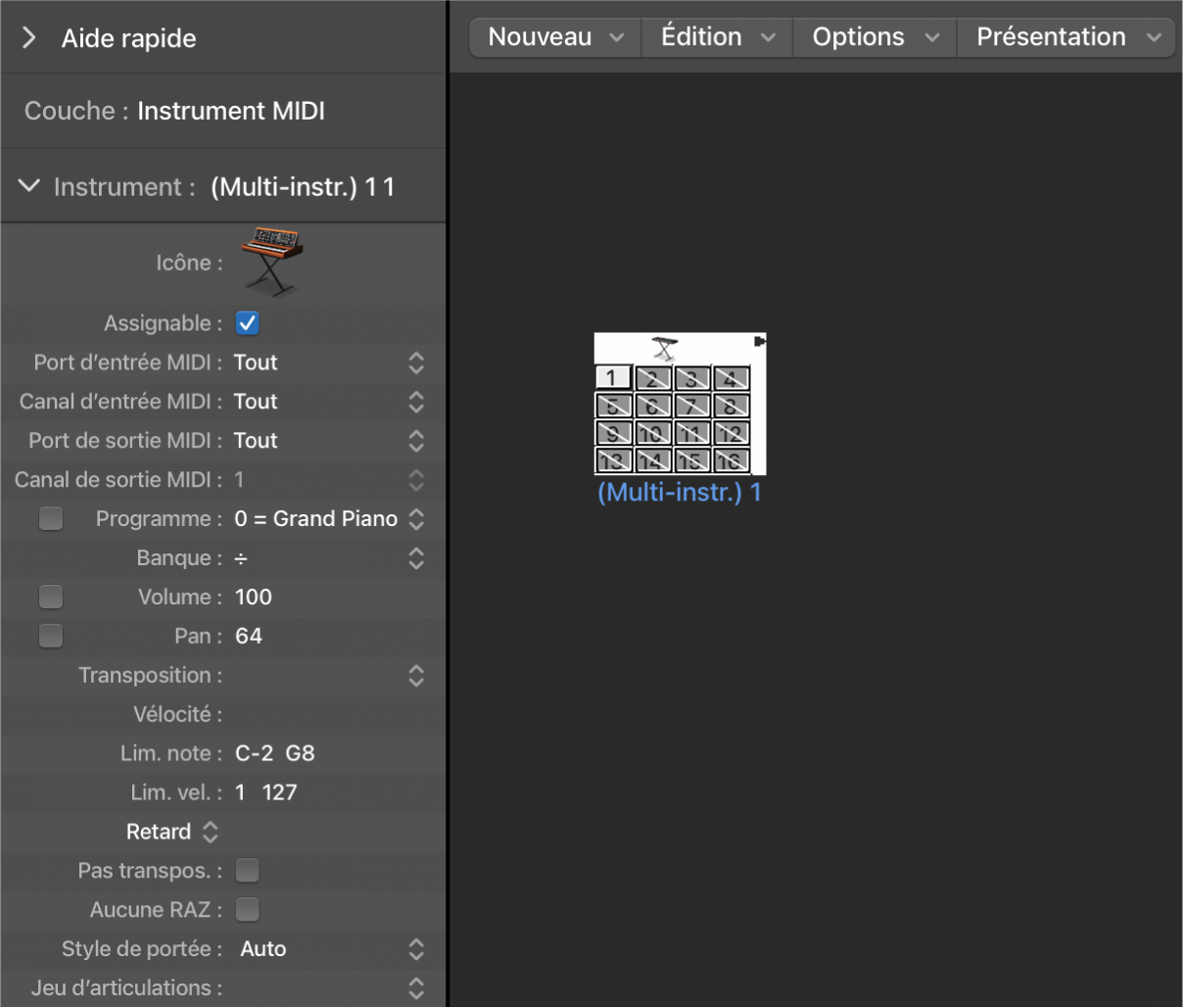Screen dimensions: 1183x1008
Task: Open the Canal d'entrée MIDI pop-up menu
Action: point(331,402)
